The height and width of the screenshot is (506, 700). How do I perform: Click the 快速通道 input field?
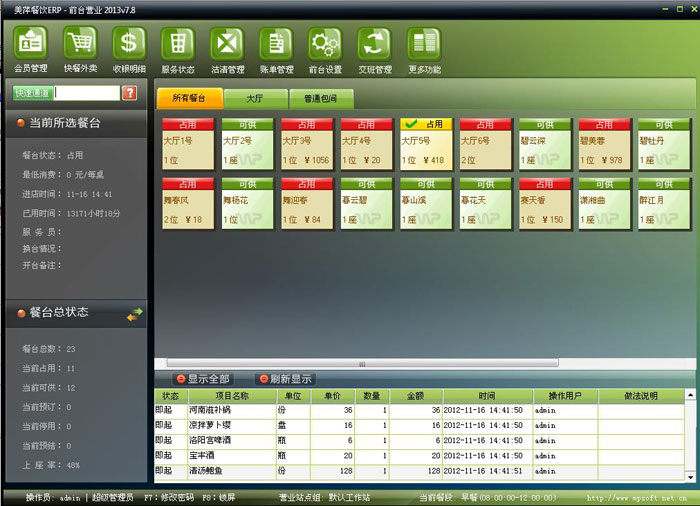click(87, 93)
